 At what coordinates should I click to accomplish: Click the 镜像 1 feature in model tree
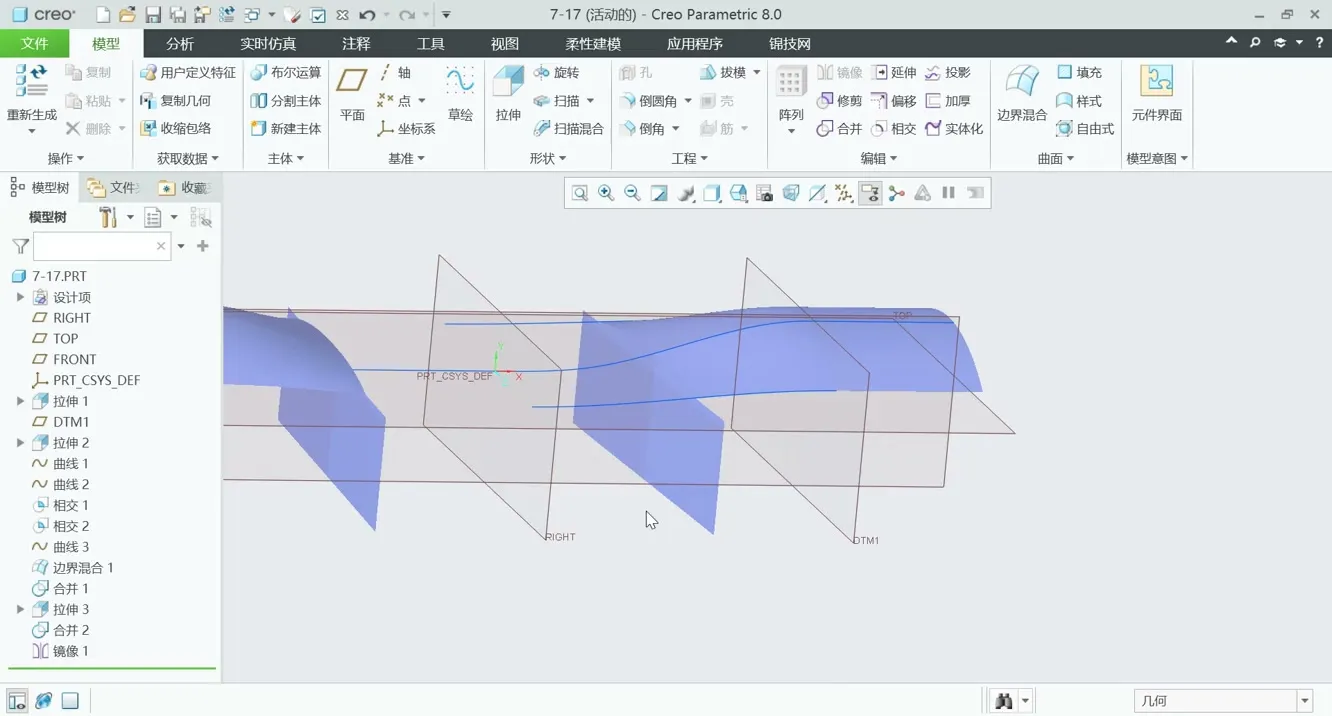click(70, 651)
